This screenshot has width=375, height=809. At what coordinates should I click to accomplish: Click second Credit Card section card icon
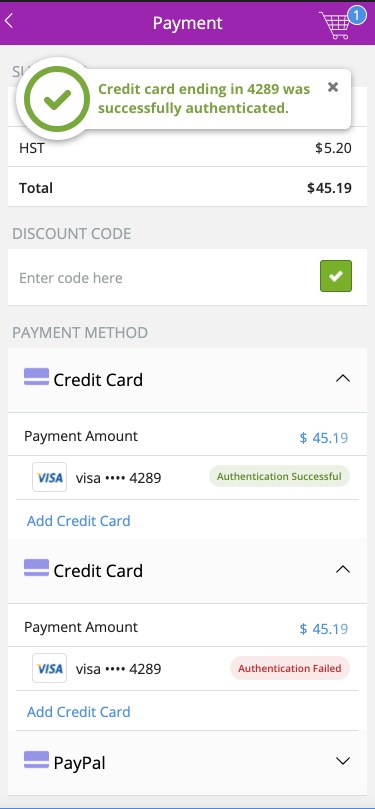pos(36,568)
